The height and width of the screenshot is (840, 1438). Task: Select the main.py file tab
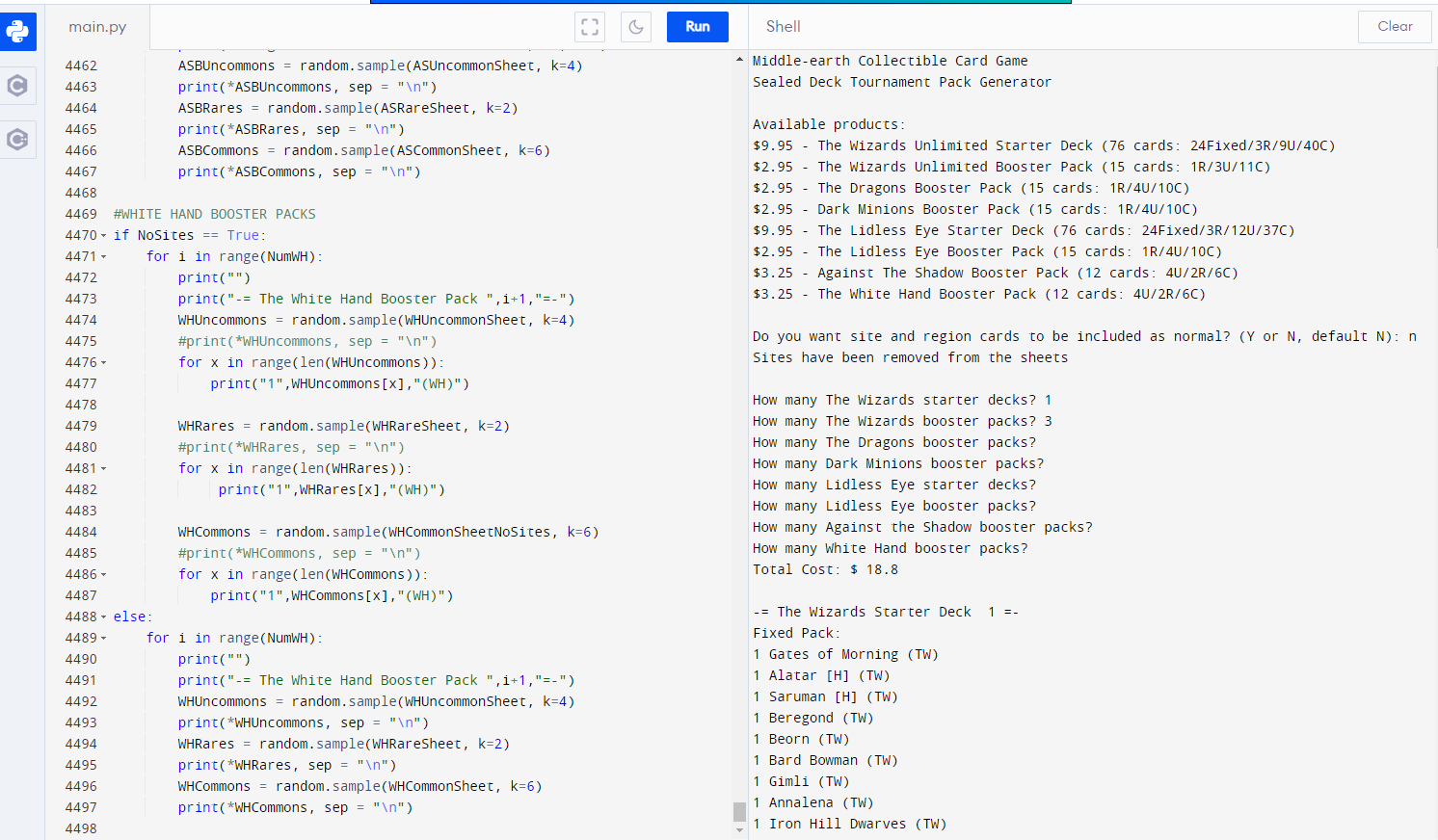pyautogui.click(x=97, y=27)
